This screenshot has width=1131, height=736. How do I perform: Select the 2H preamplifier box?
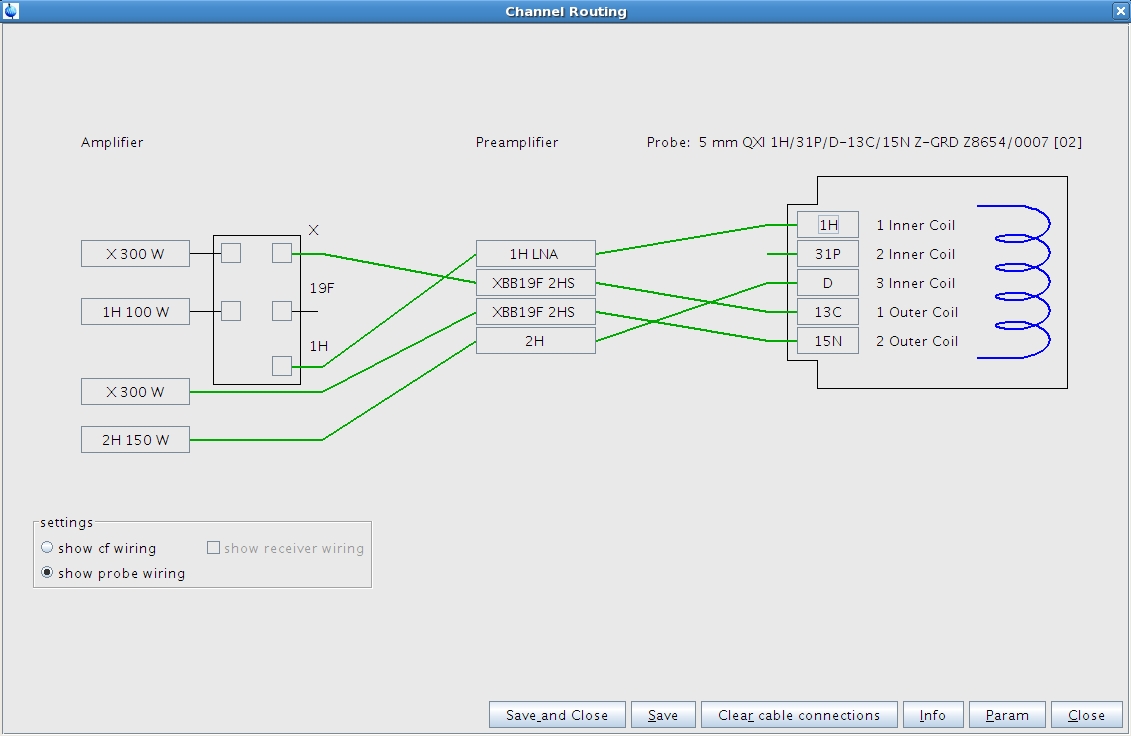[x=535, y=341]
